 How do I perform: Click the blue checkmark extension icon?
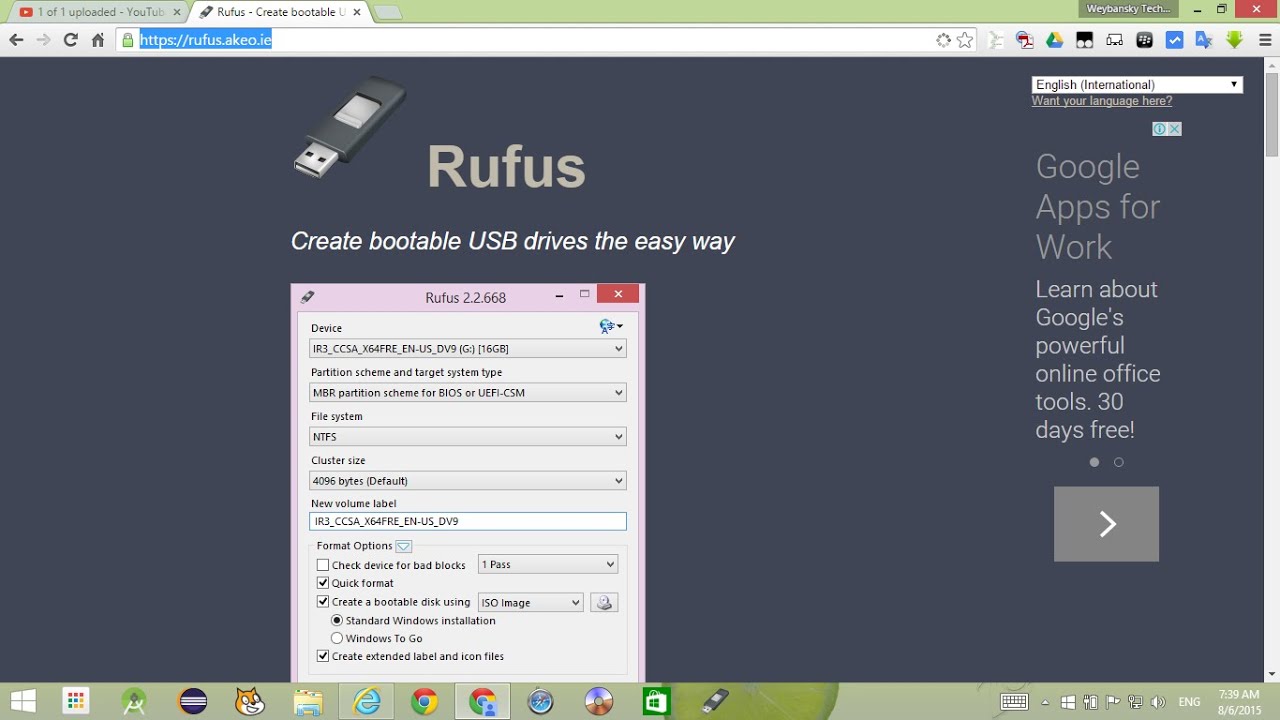(x=1175, y=40)
